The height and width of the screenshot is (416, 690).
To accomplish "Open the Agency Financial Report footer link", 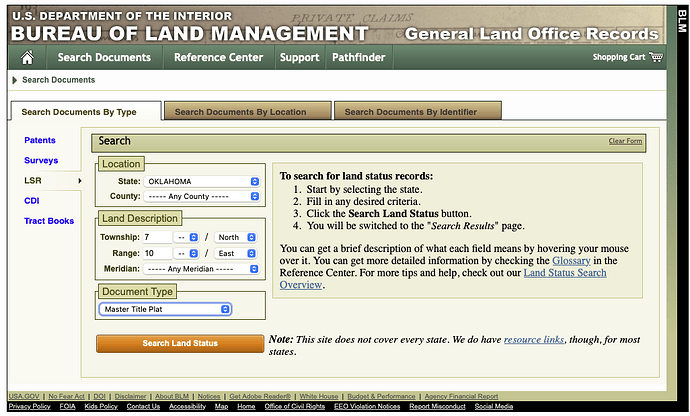I will click(x=461, y=397).
